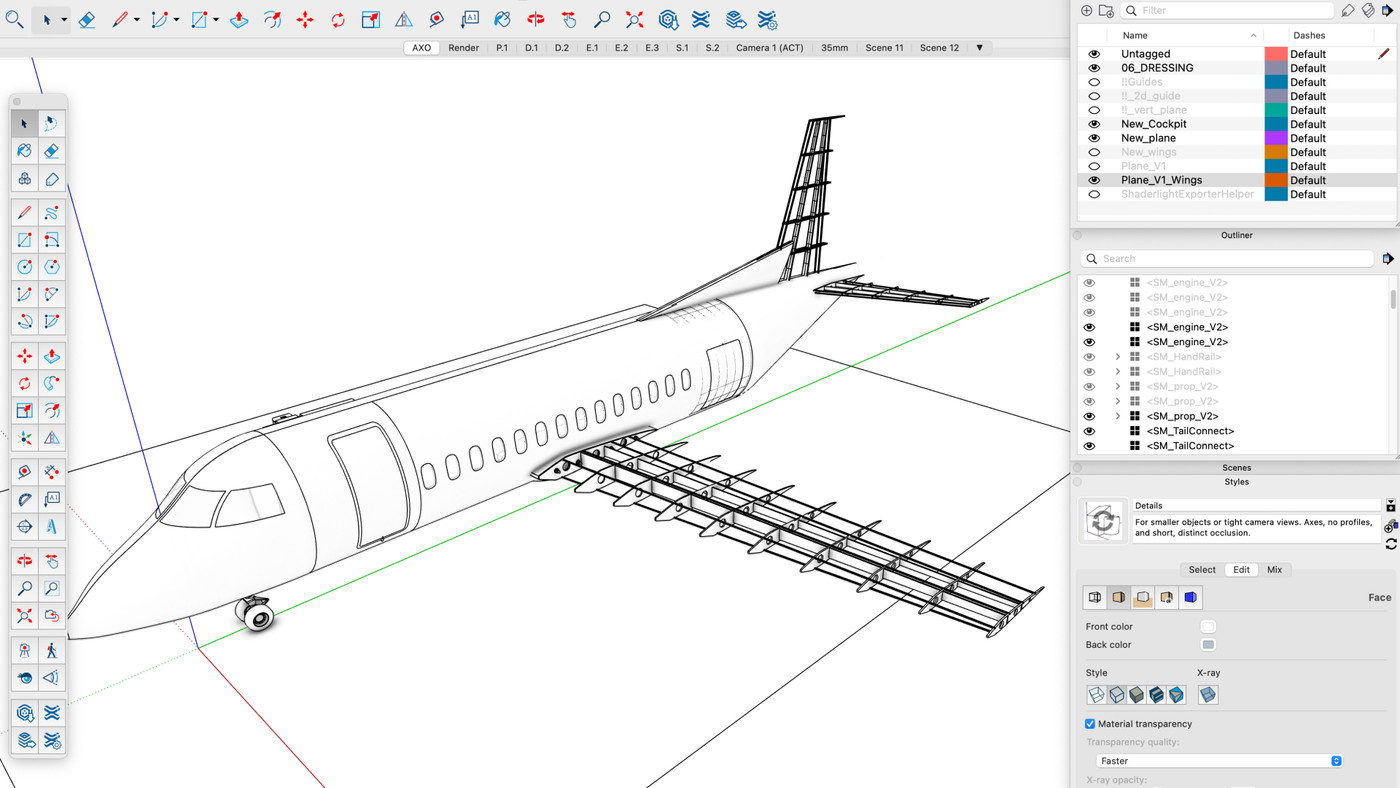Open Extension Manager in the top toolbar
This screenshot has height=788, width=1400.
click(x=767, y=20)
